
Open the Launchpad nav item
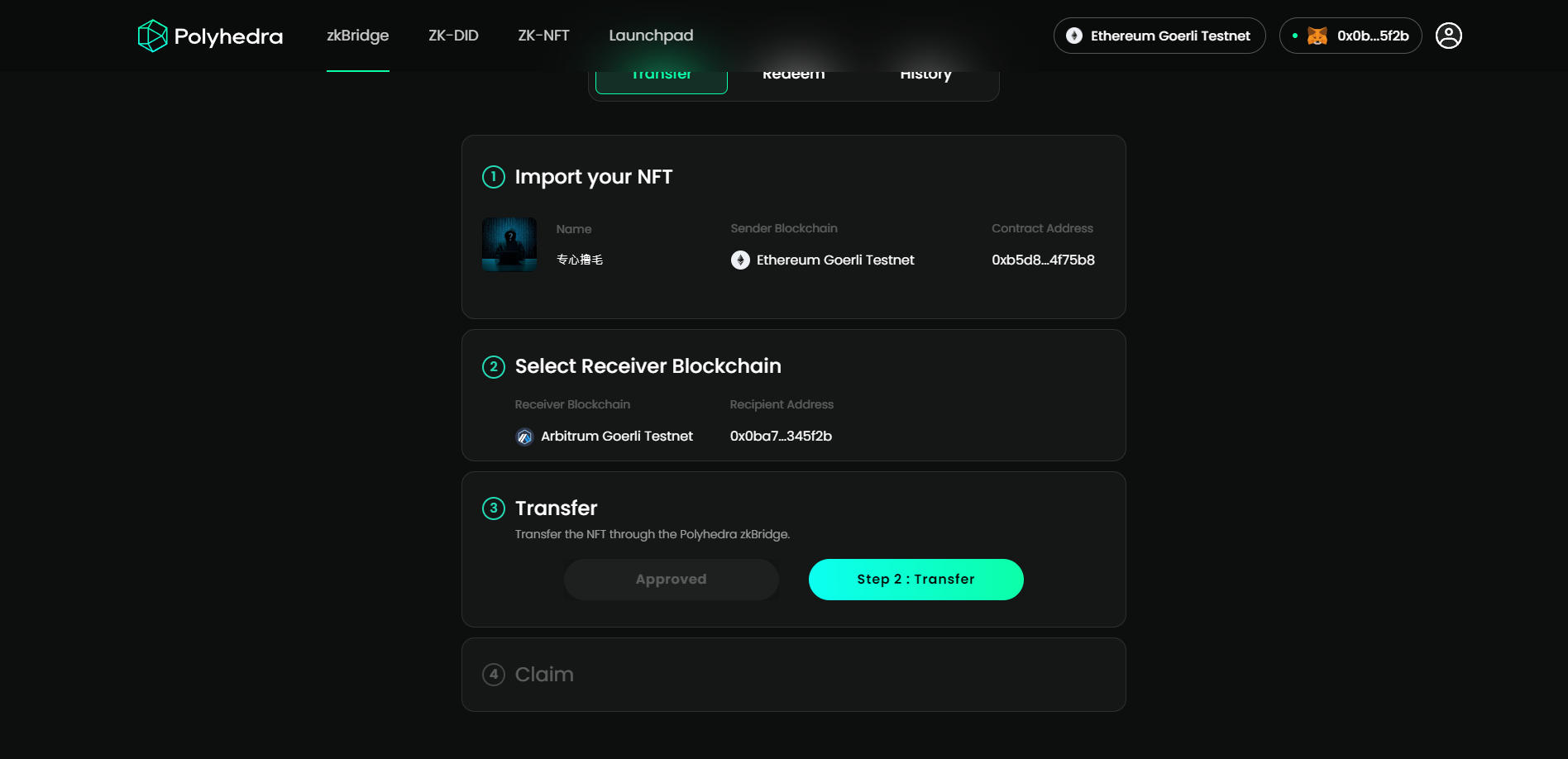(651, 36)
